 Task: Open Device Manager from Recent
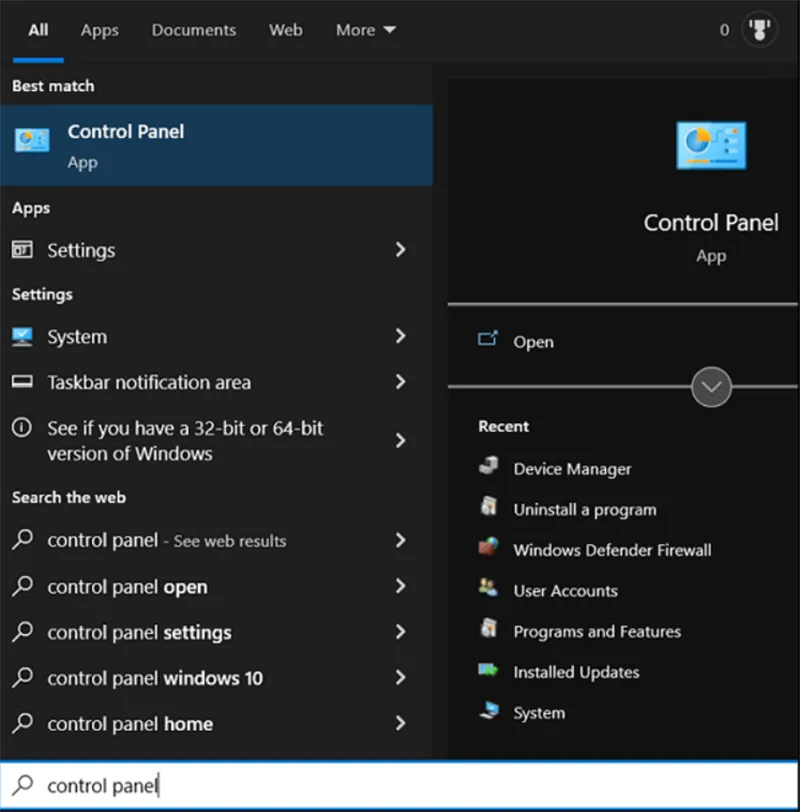tap(572, 469)
